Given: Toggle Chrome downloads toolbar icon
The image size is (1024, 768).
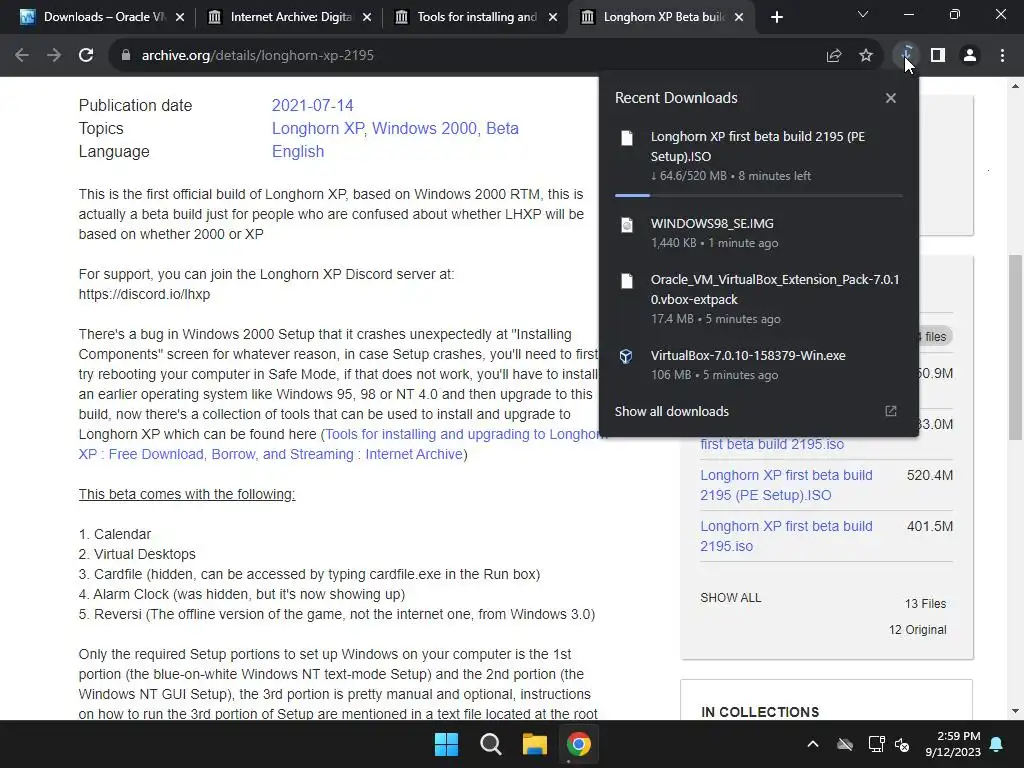Looking at the screenshot, I should [906, 56].
